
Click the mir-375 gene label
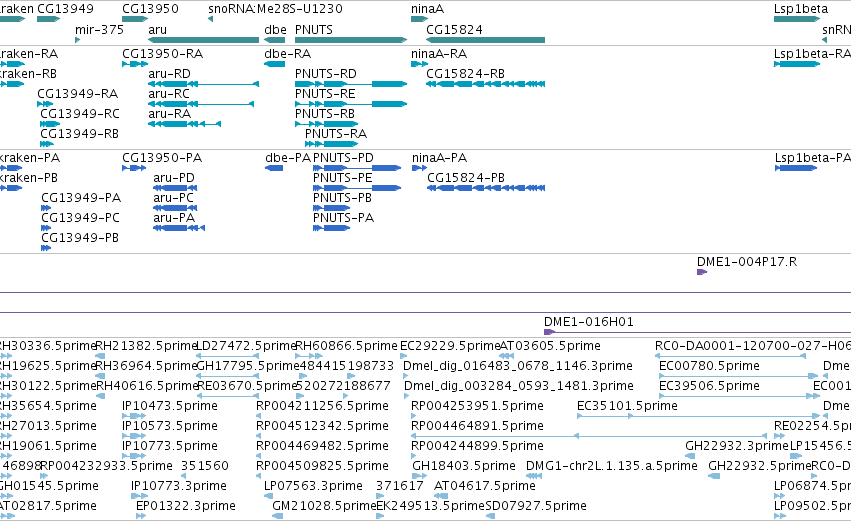[x=99, y=29]
